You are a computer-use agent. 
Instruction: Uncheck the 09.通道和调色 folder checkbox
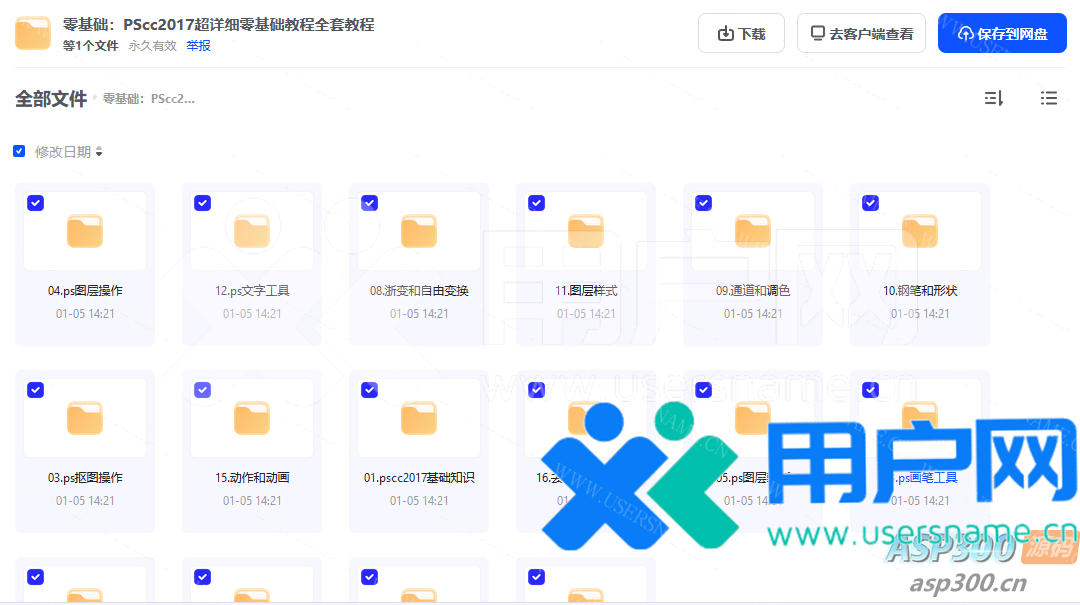[x=703, y=203]
